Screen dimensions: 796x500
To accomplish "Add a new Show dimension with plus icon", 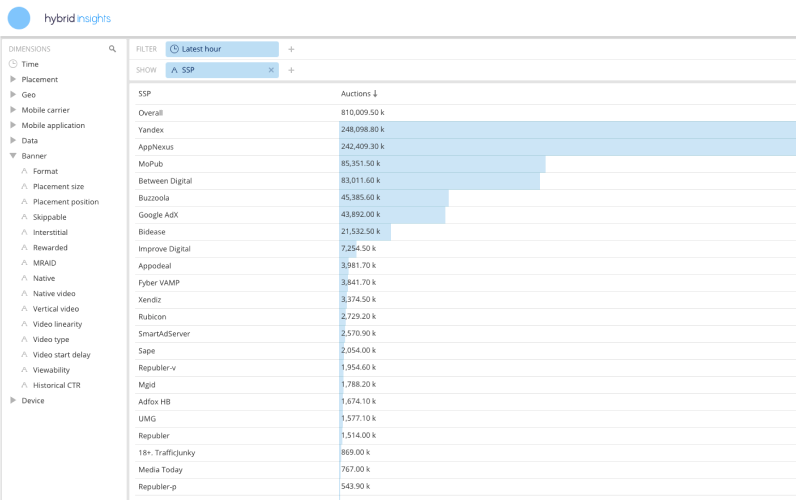I will click(x=291, y=70).
